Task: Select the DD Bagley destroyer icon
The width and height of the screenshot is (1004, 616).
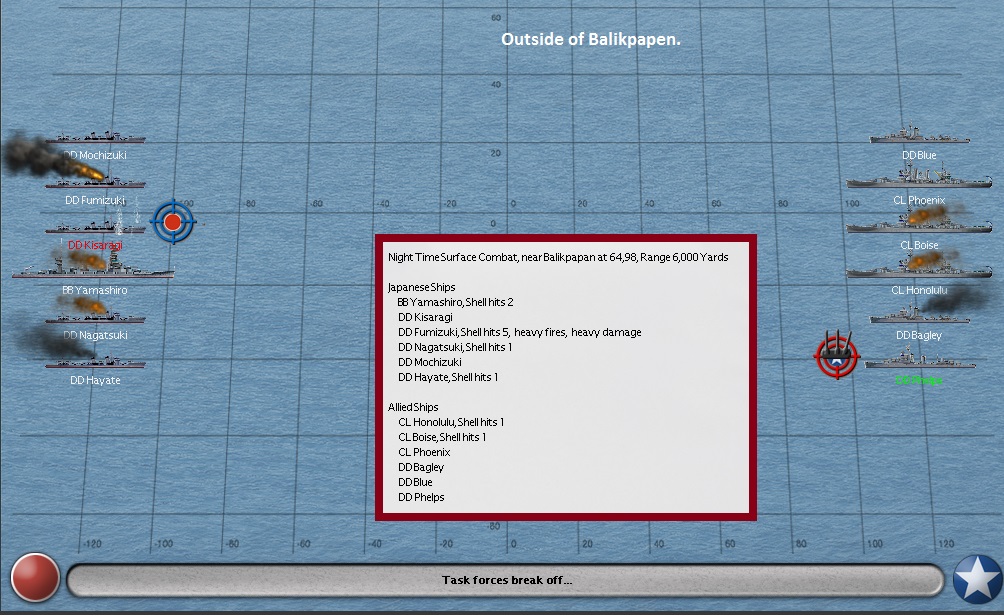Action: [919, 315]
